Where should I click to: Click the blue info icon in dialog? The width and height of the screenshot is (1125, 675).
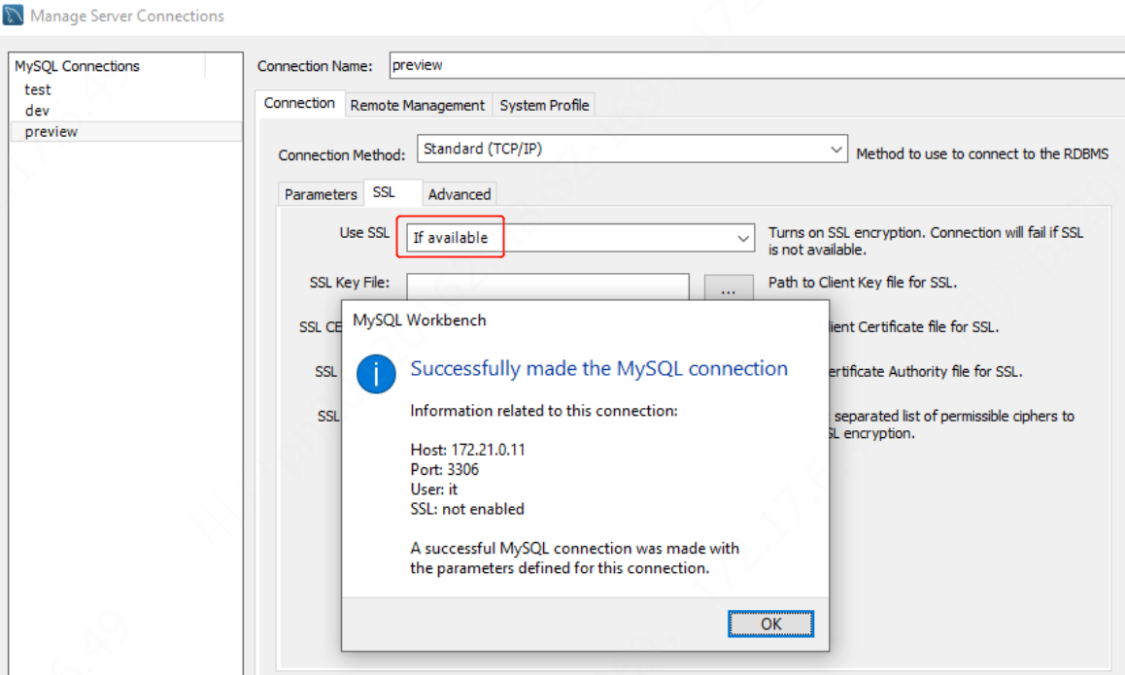point(376,374)
